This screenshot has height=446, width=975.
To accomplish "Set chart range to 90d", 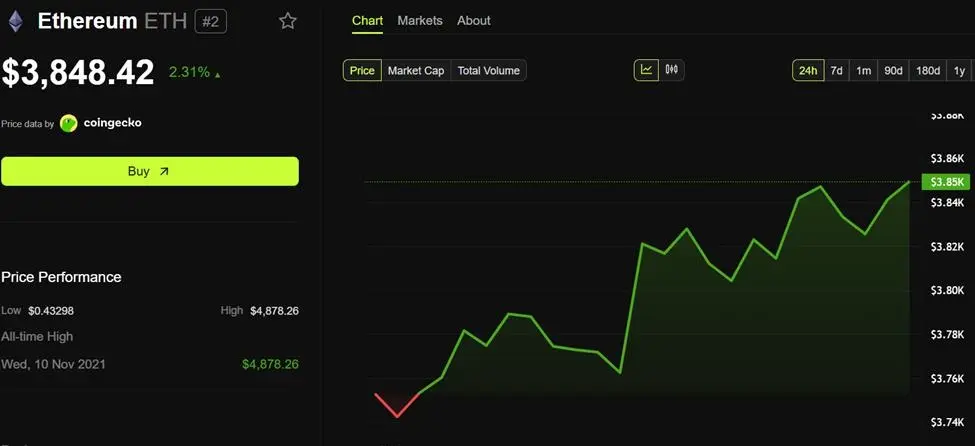I will [894, 70].
